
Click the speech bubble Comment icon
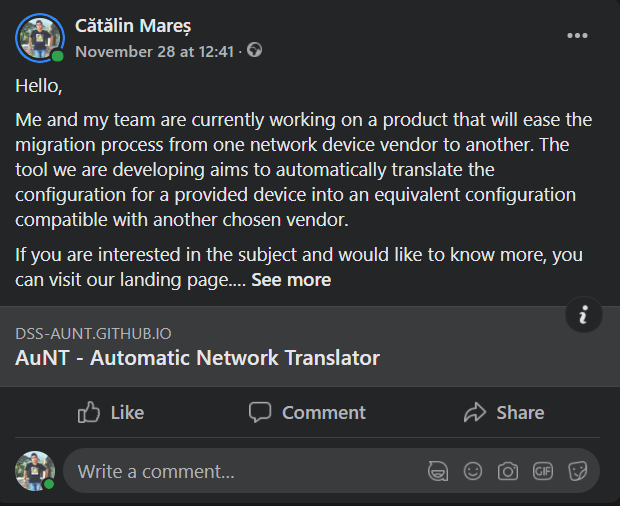[x=260, y=412]
